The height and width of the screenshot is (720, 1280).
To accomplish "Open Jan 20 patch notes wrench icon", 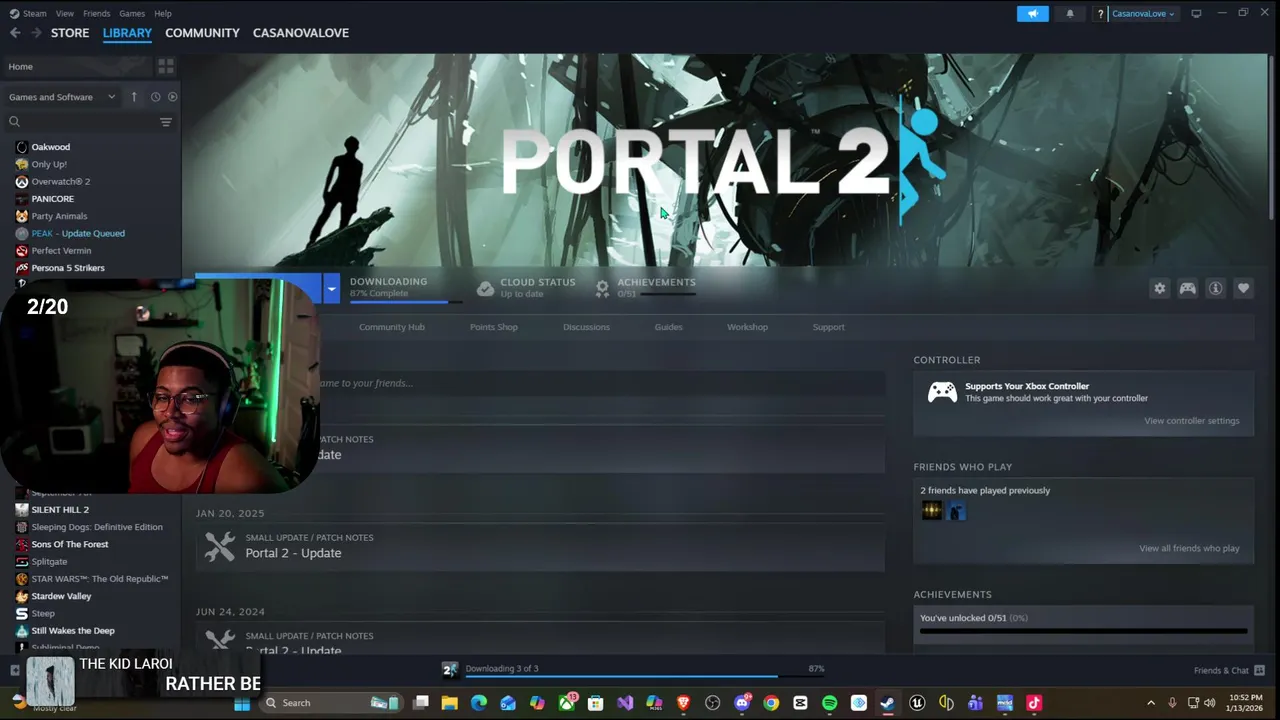I will click(220, 546).
